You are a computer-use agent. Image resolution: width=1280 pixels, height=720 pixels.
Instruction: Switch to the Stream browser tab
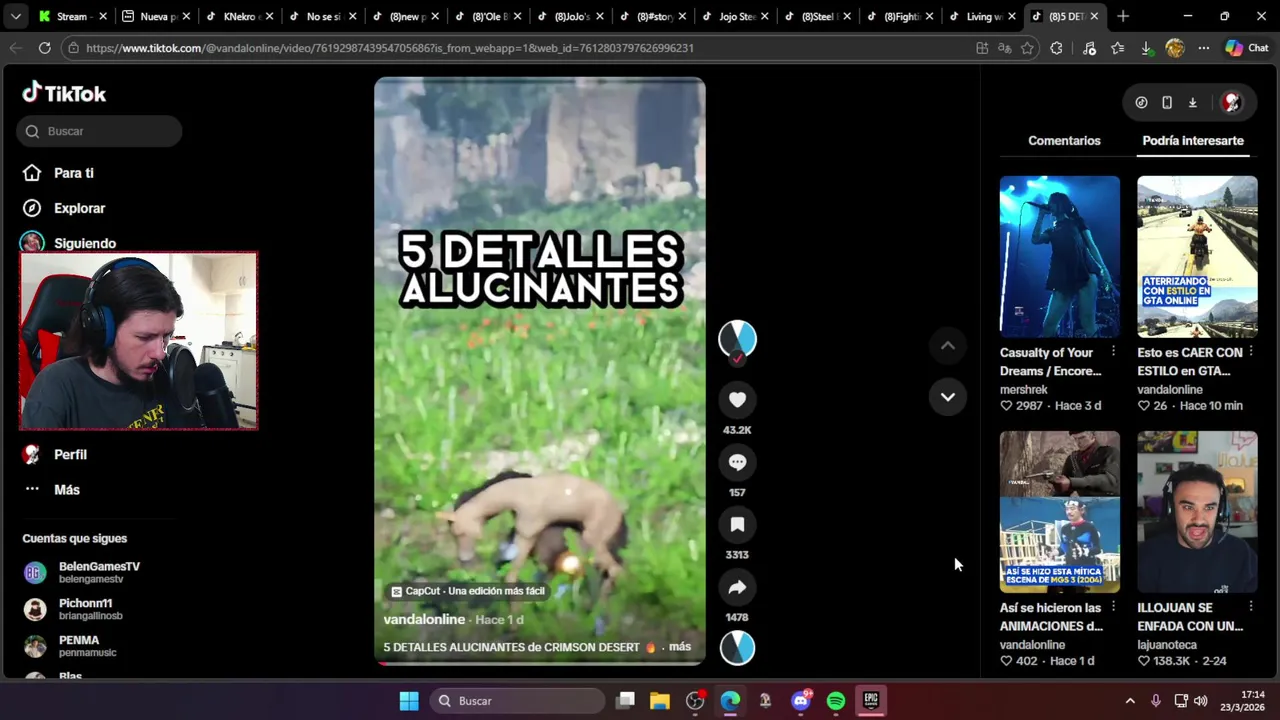(x=72, y=16)
